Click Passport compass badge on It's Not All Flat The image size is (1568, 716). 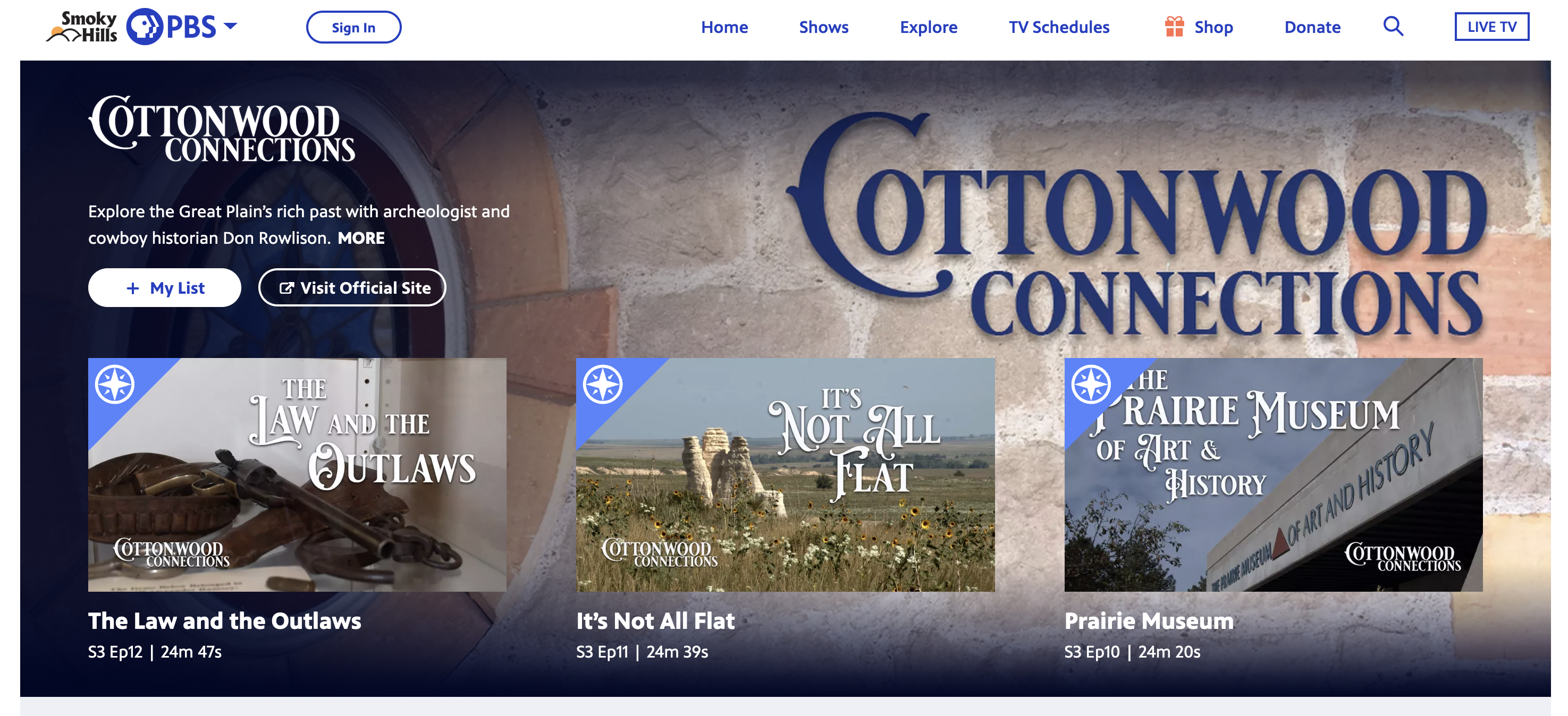click(x=603, y=385)
